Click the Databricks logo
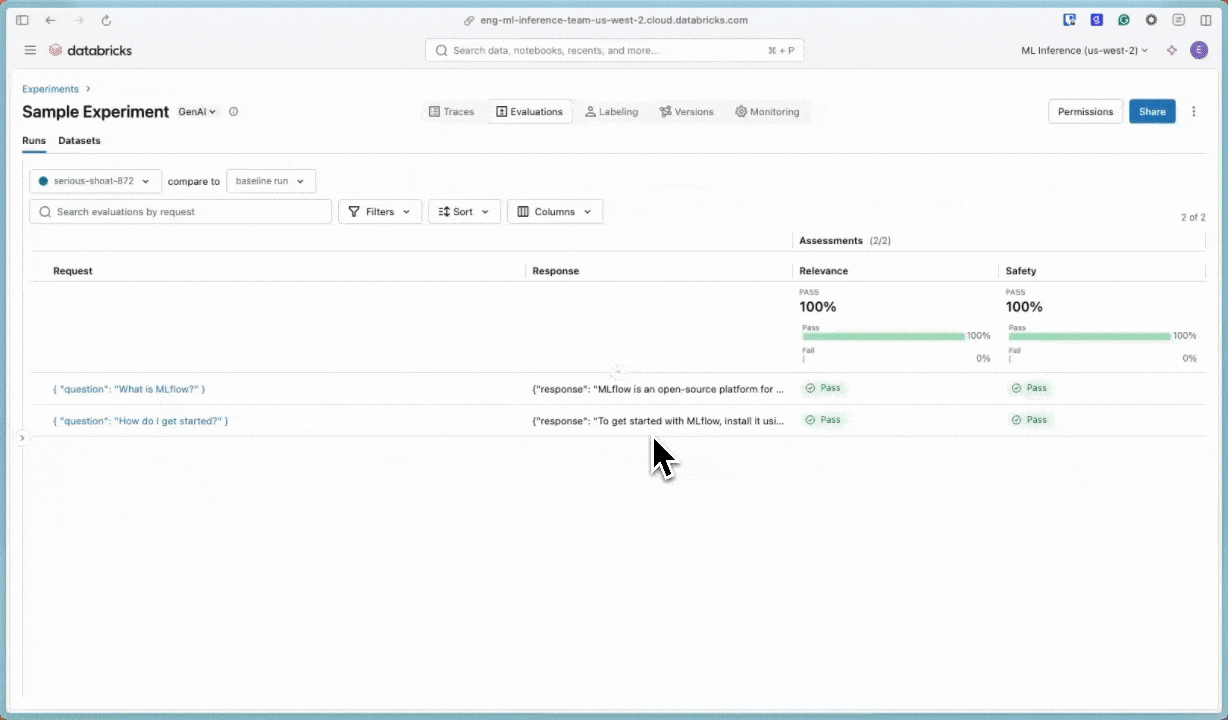 click(90, 50)
